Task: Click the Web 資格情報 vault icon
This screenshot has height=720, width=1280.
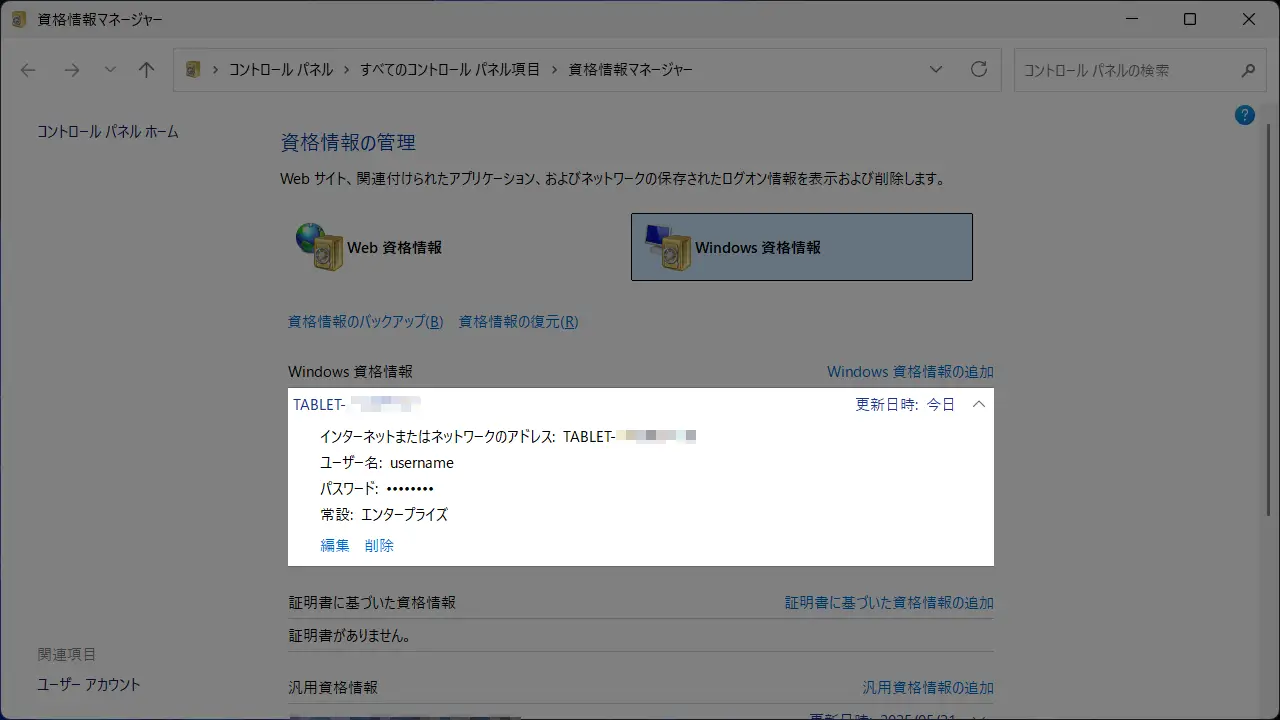Action: pyautogui.click(x=319, y=247)
